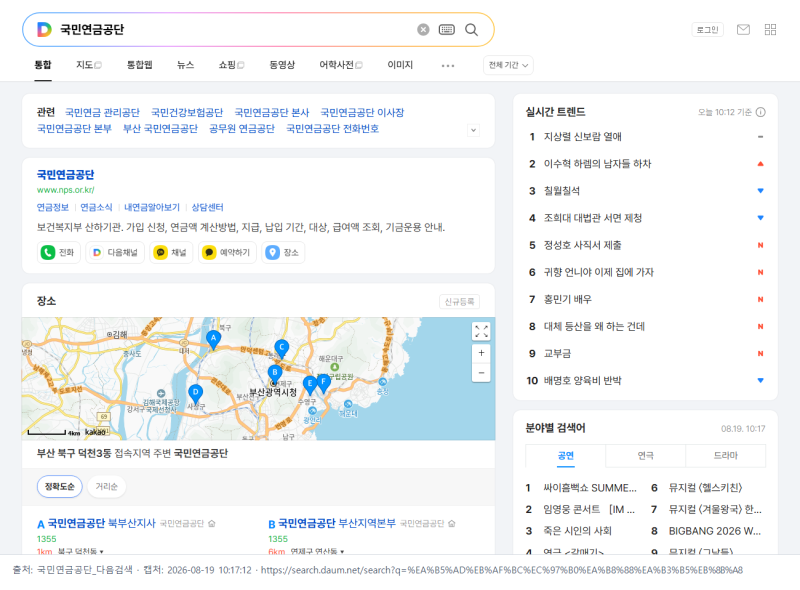Image resolution: width=800 pixels, height=590 pixels.
Task: Open the 국민연금공단 site title link
Action: click(65, 175)
